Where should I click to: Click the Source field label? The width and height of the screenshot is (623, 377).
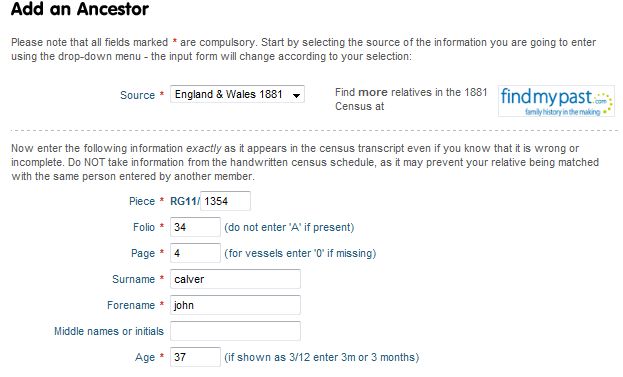pyautogui.click(x=137, y=95)
